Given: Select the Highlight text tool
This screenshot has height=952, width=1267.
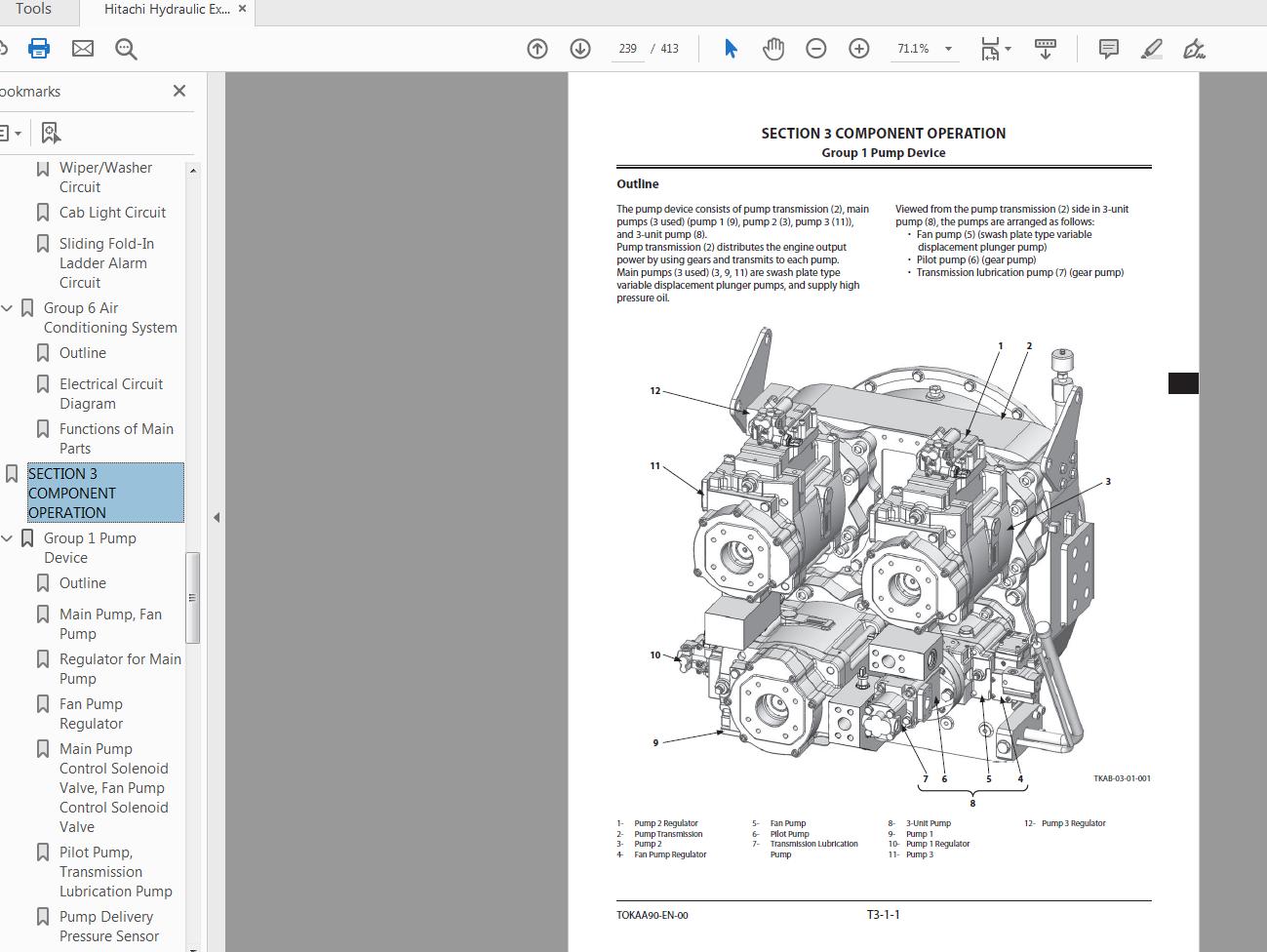Looking at the screenshot, I should pyautogui.click(x=1151, y=48).
